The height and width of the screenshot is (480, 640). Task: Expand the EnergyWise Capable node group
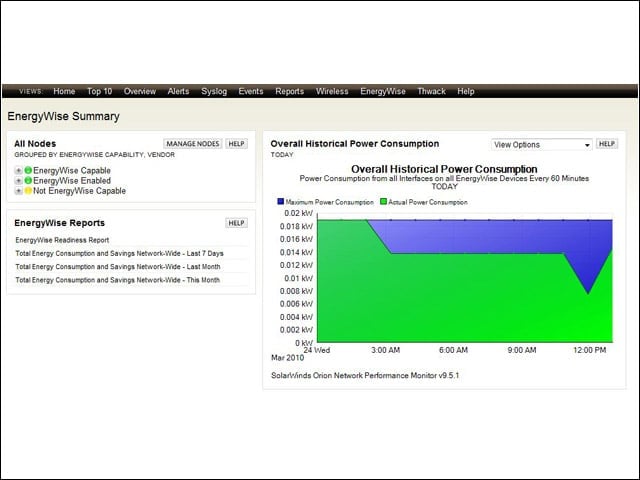[x=18, y=171]
